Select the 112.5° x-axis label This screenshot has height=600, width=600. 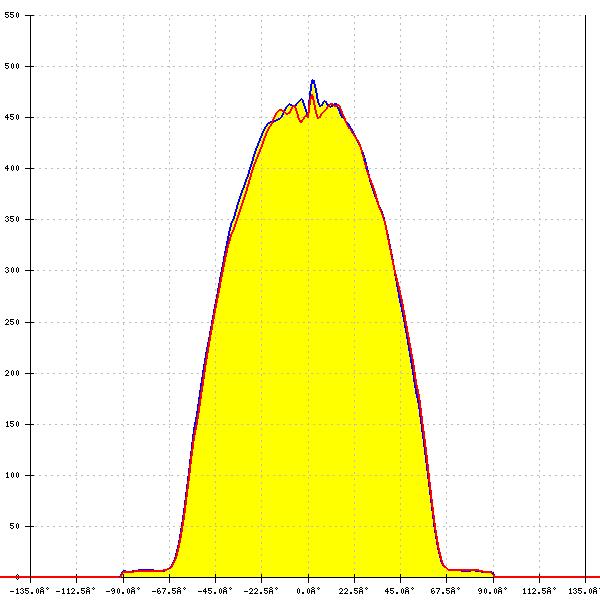click(x=539, y=591)
